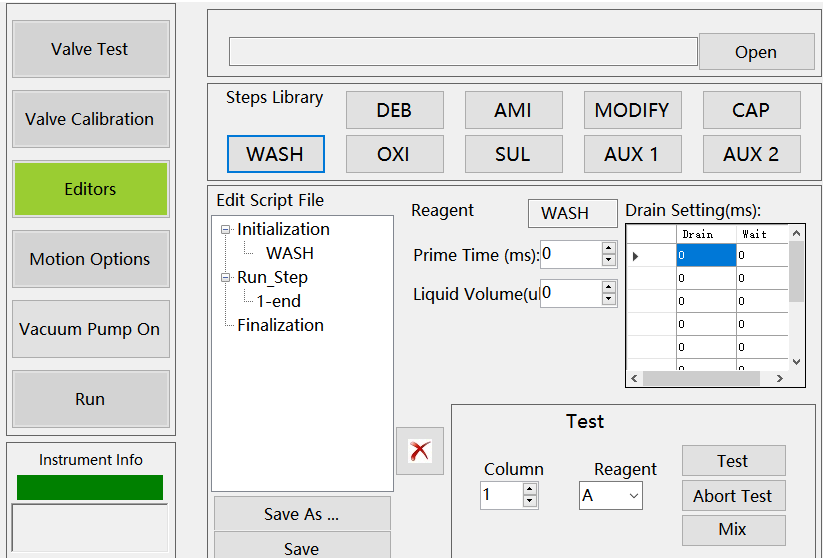Screen dimensions: 823x558
Task: Choose the DEB step from library
Action: (394, 111)
